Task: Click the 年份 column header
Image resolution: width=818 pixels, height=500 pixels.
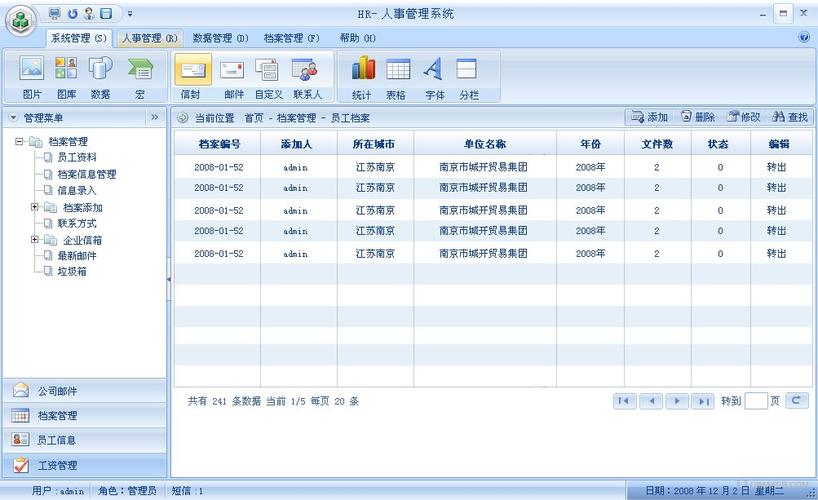Action: pyautogui.click(x=591, y=144)
